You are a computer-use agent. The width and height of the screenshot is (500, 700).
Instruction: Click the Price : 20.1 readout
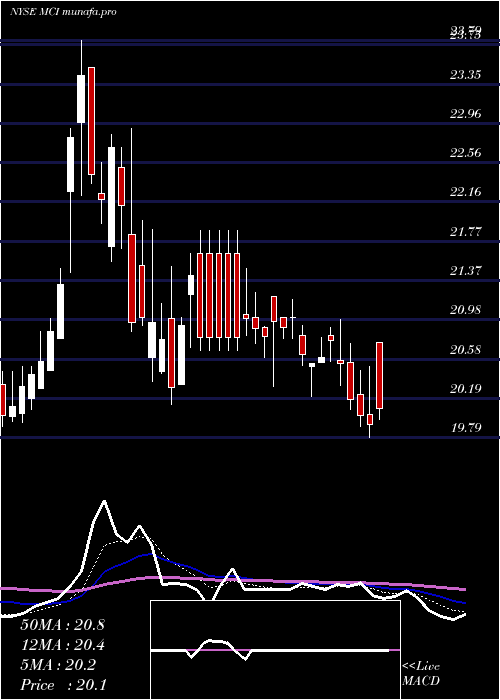click(63, 685)
